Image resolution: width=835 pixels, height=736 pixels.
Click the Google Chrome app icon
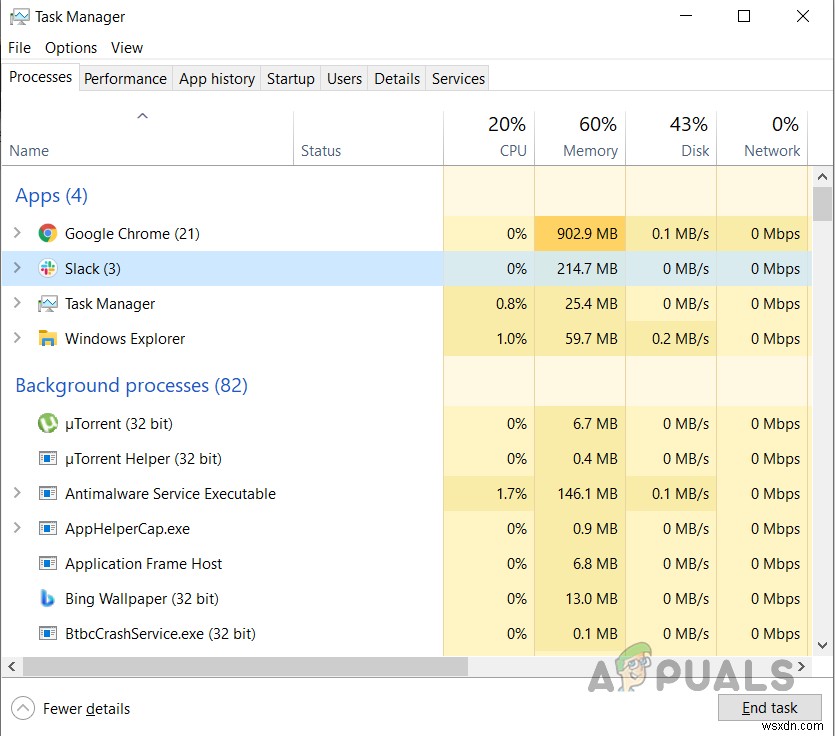click(47, 233)
